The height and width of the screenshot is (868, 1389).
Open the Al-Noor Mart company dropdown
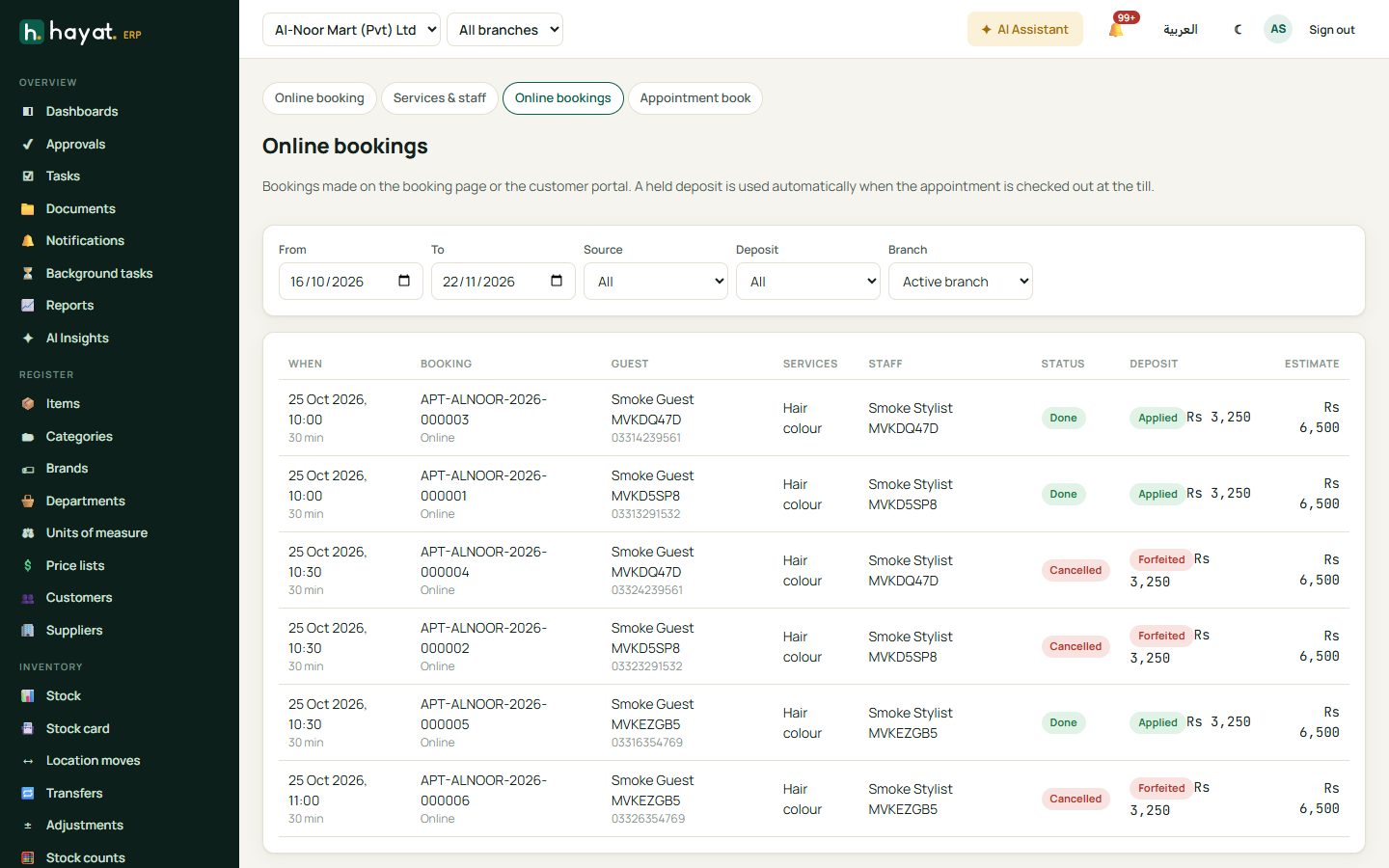pyautogui.click(x=351, y=30)
